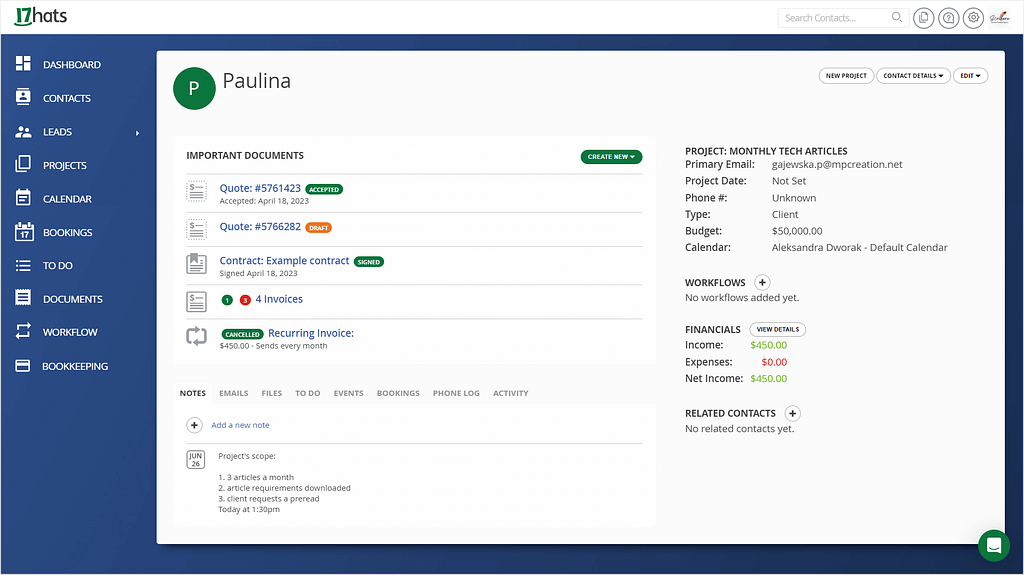
Task: Click the green badge showing 1 invoice
Action: 227,300
